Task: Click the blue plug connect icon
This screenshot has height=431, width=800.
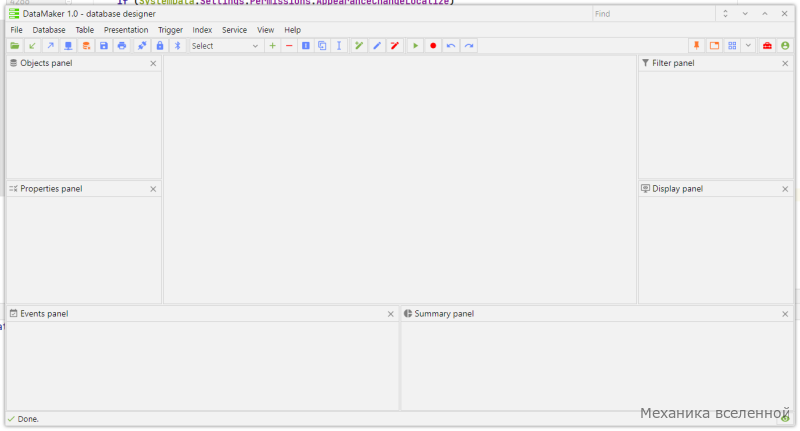Action: pyautogui.click(x=142, y=46)
